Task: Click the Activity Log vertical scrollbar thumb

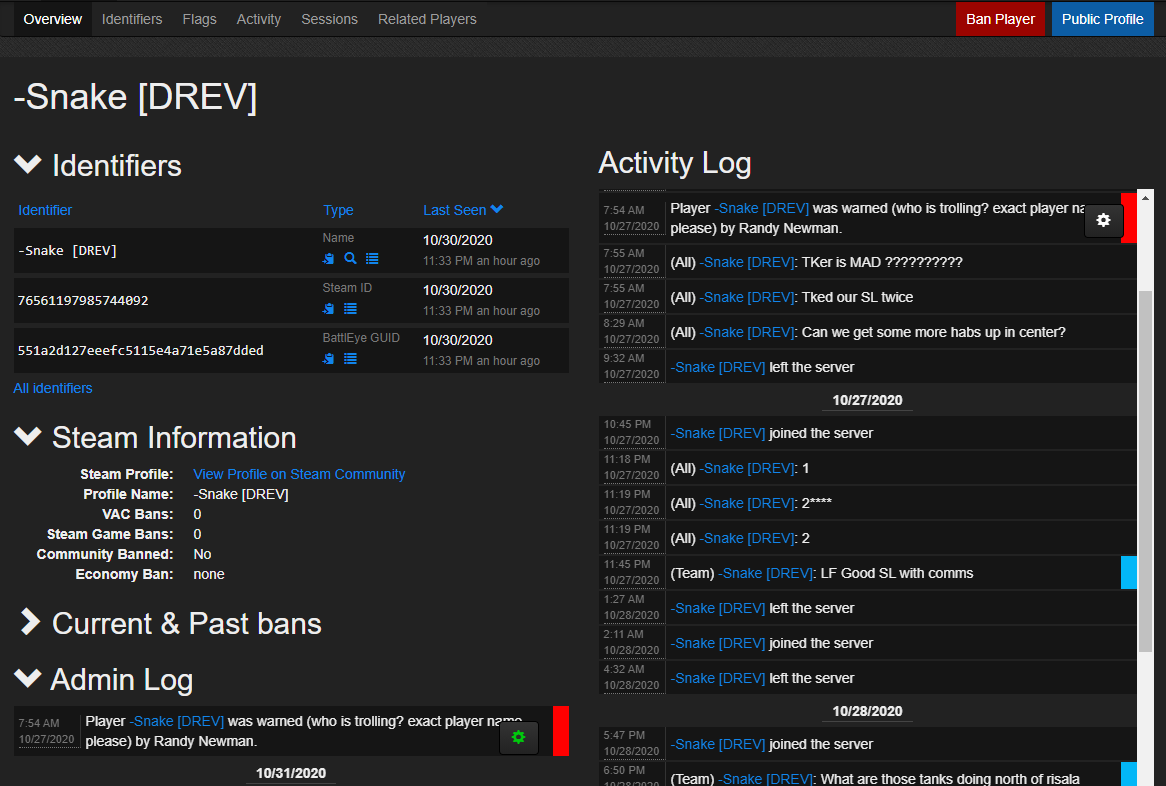Action: coord(1145,472)
